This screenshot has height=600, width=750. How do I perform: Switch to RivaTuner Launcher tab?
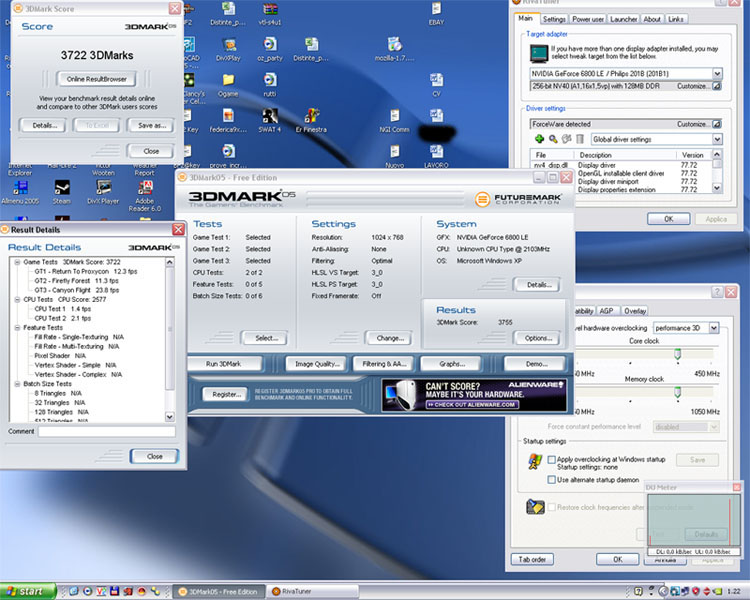pyautogui.click(x=624, y=19)
